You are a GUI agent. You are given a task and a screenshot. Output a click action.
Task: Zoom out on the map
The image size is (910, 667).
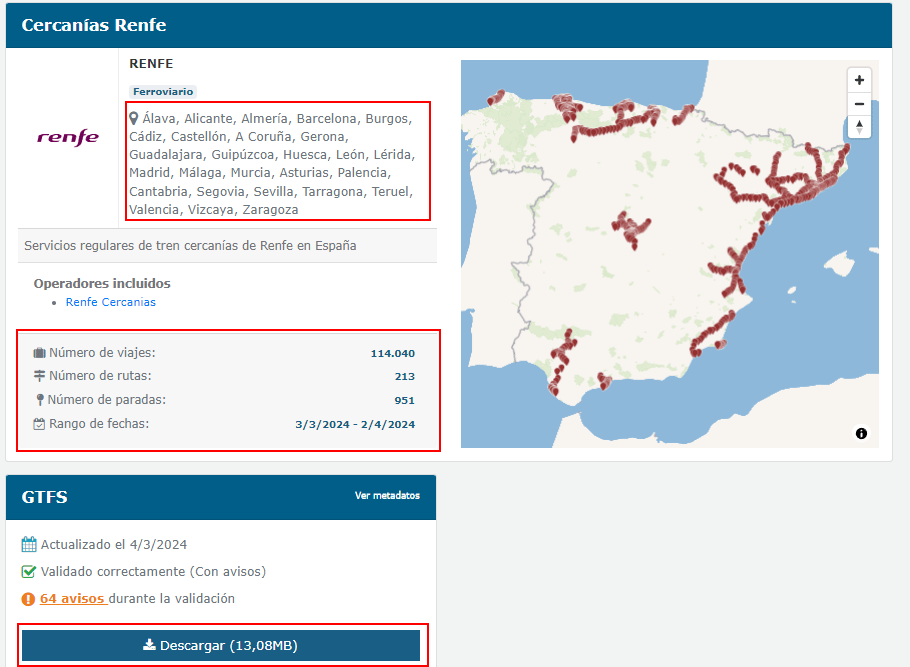pos(859,104)
